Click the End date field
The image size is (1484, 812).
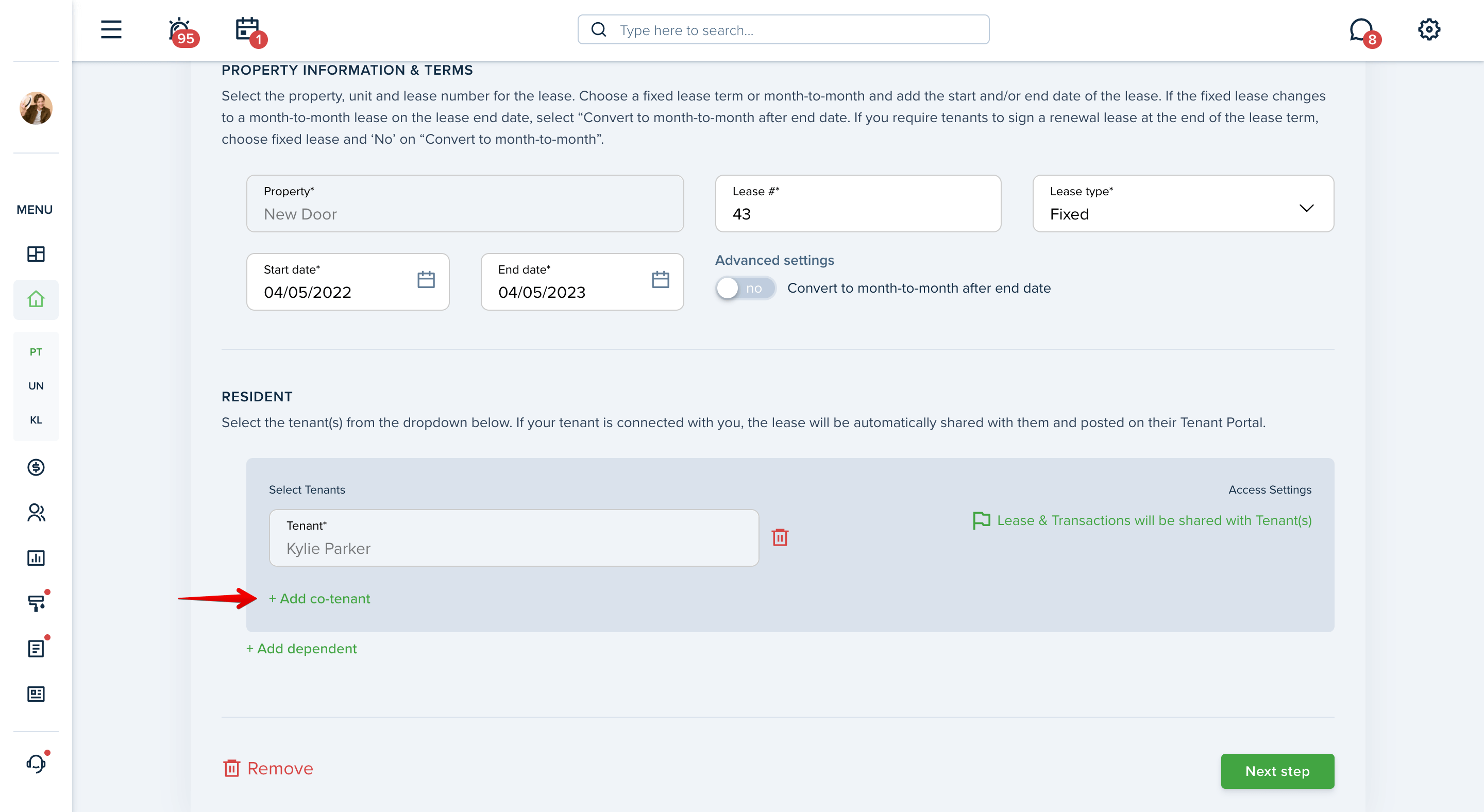pos(582,282)
